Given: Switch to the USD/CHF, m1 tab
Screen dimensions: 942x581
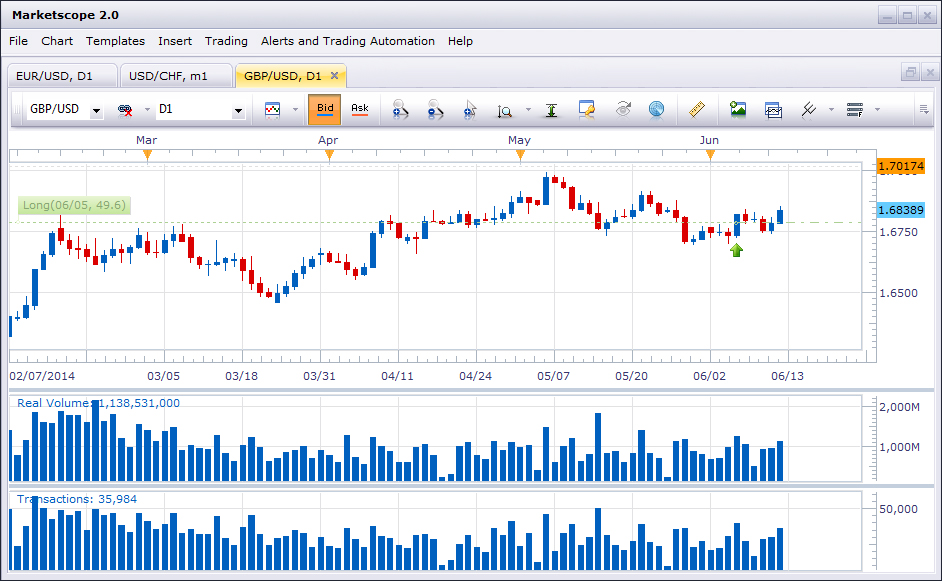Looking at the screenshot, I should [169, 76].
